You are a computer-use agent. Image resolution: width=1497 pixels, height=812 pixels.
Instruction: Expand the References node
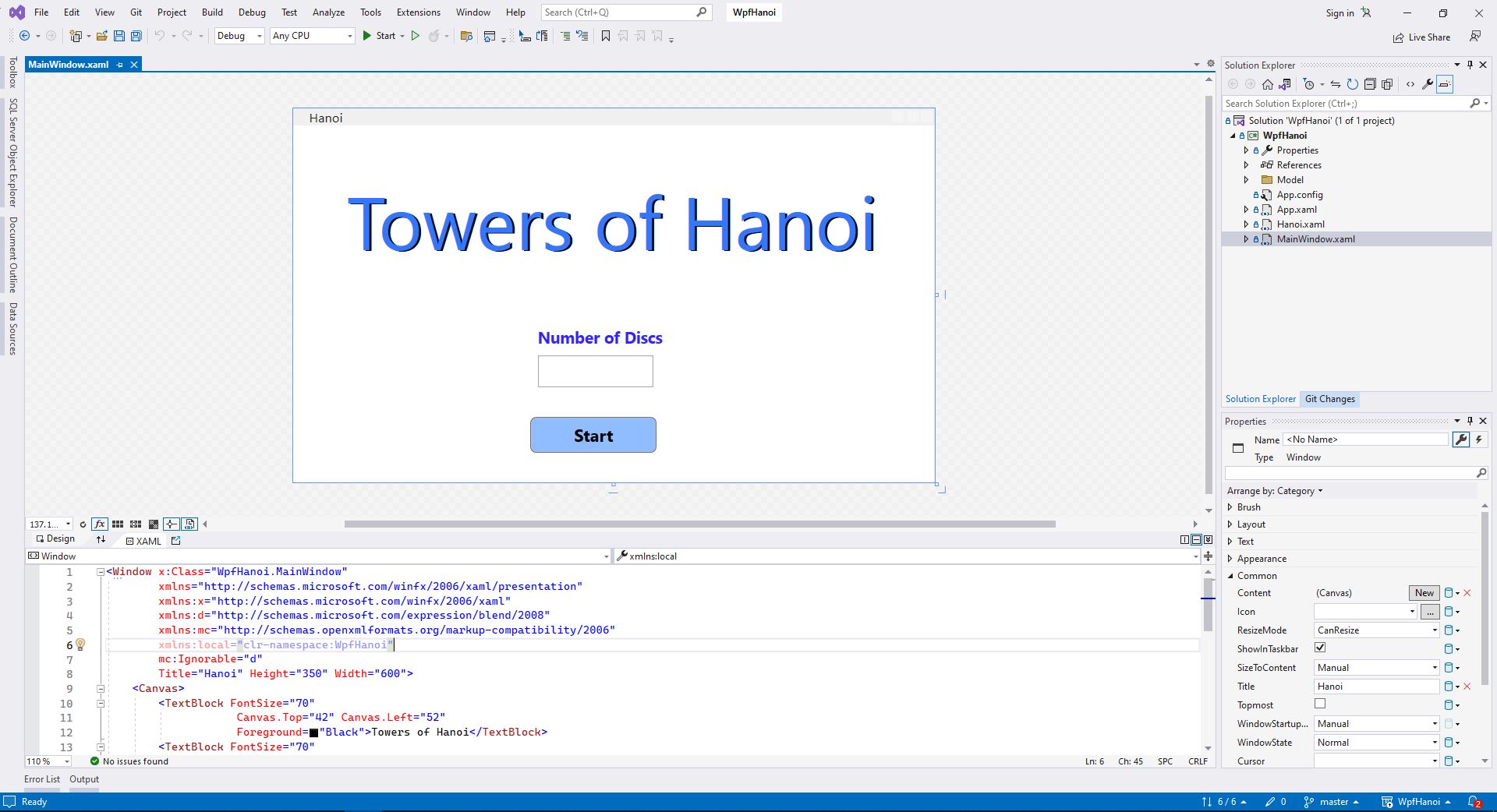pos(1246,165)
